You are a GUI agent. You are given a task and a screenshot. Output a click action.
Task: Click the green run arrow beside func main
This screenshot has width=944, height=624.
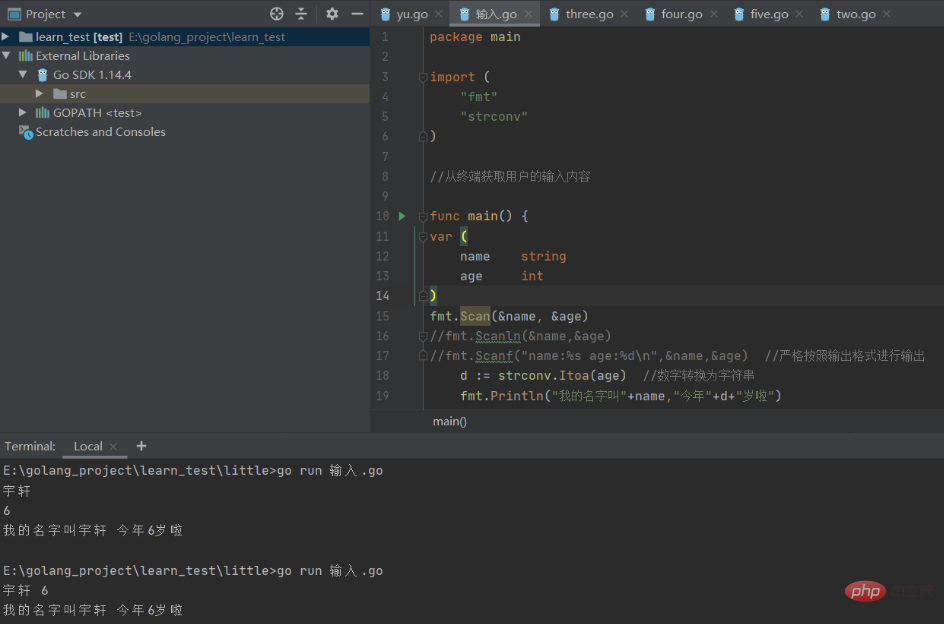coord(402,216)
